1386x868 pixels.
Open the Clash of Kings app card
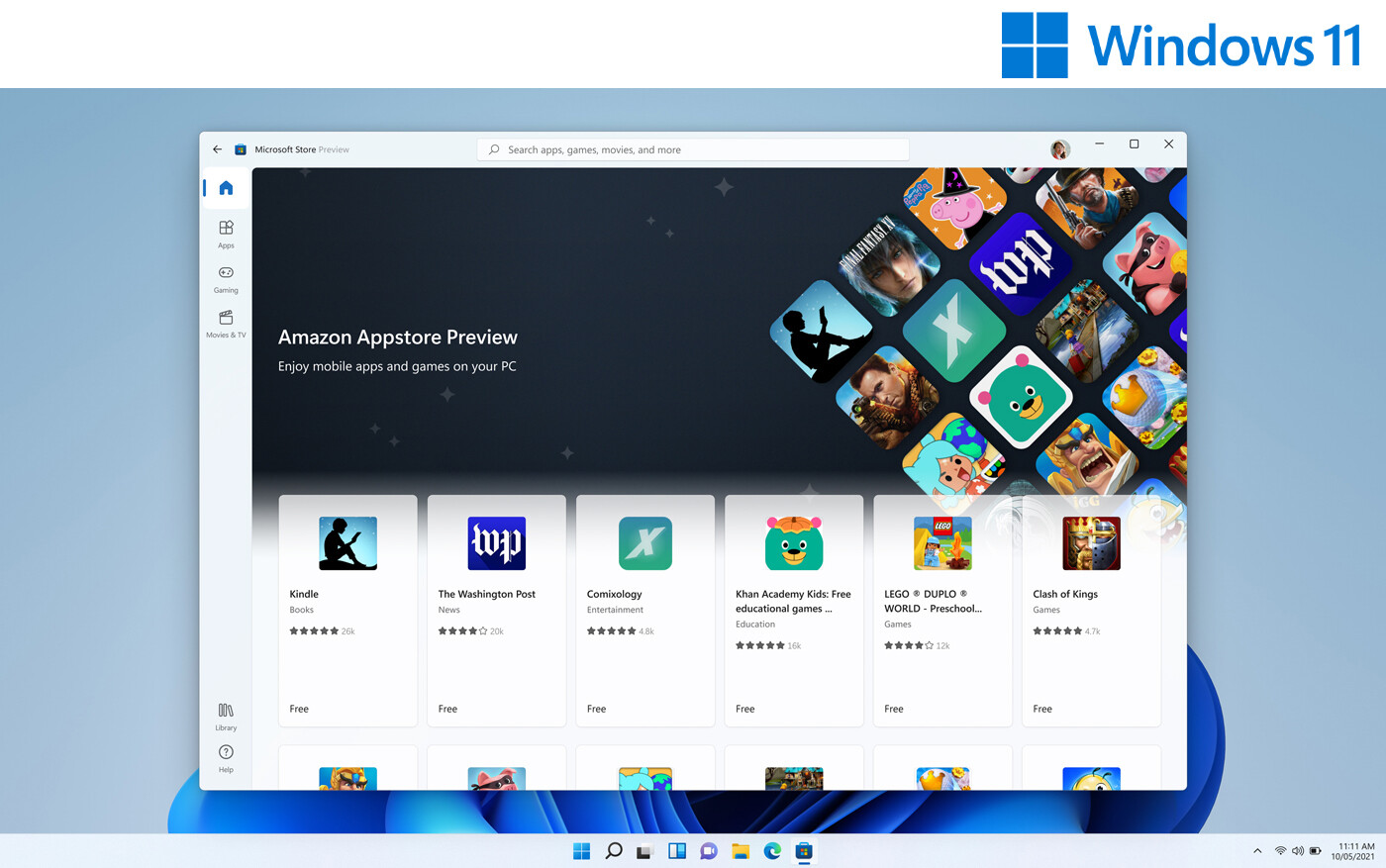tap(1091, 611)
